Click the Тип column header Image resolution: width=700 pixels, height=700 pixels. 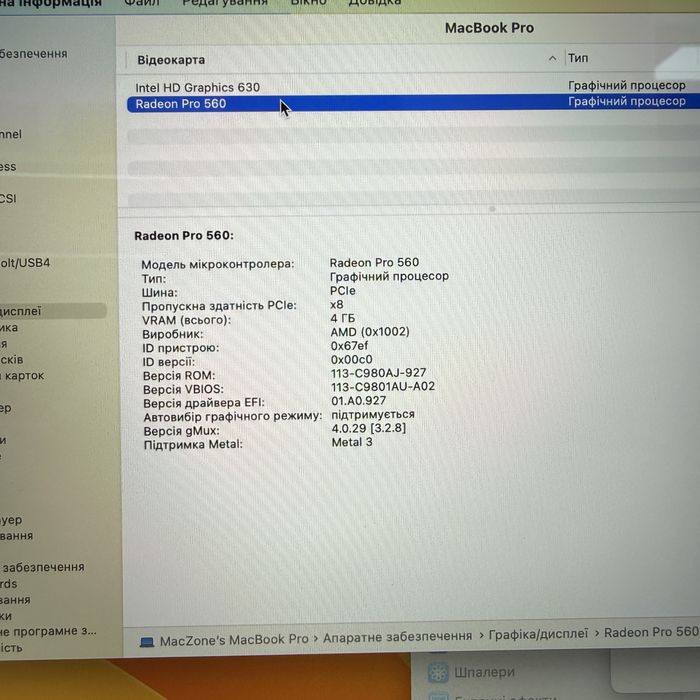[x=578, y=58]
